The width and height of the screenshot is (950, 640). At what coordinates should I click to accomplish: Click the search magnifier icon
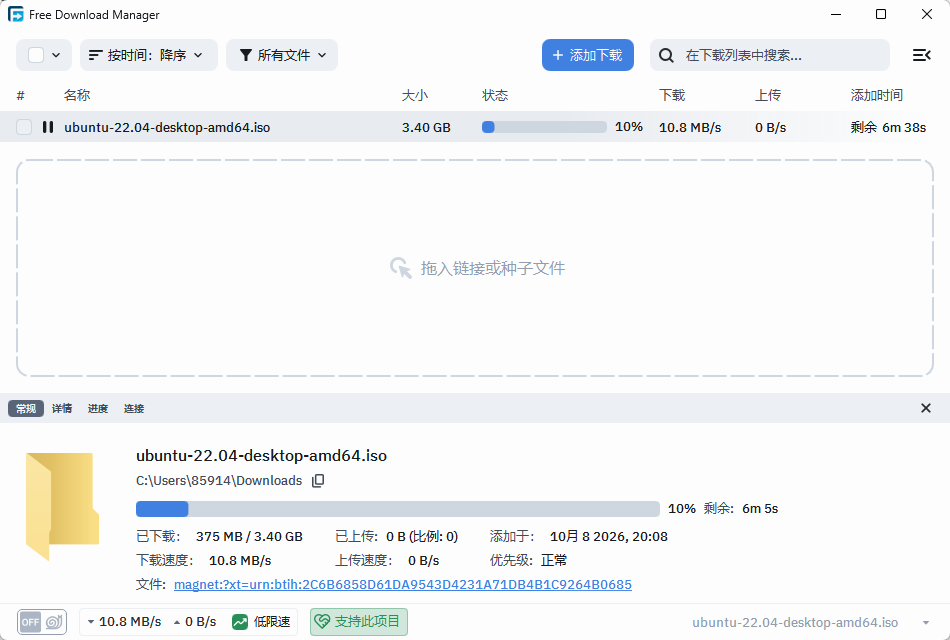coord(666,55)
